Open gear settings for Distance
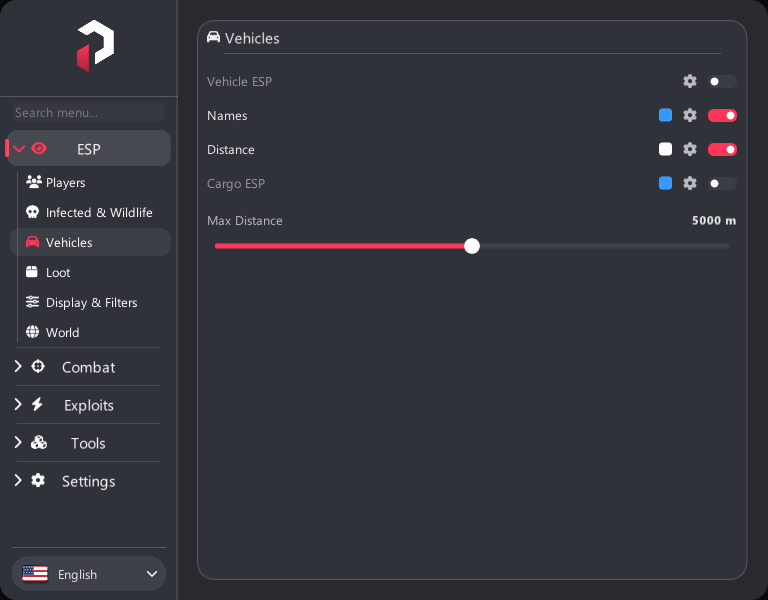Screen dimensions: 768x600 tap(690, 149)
